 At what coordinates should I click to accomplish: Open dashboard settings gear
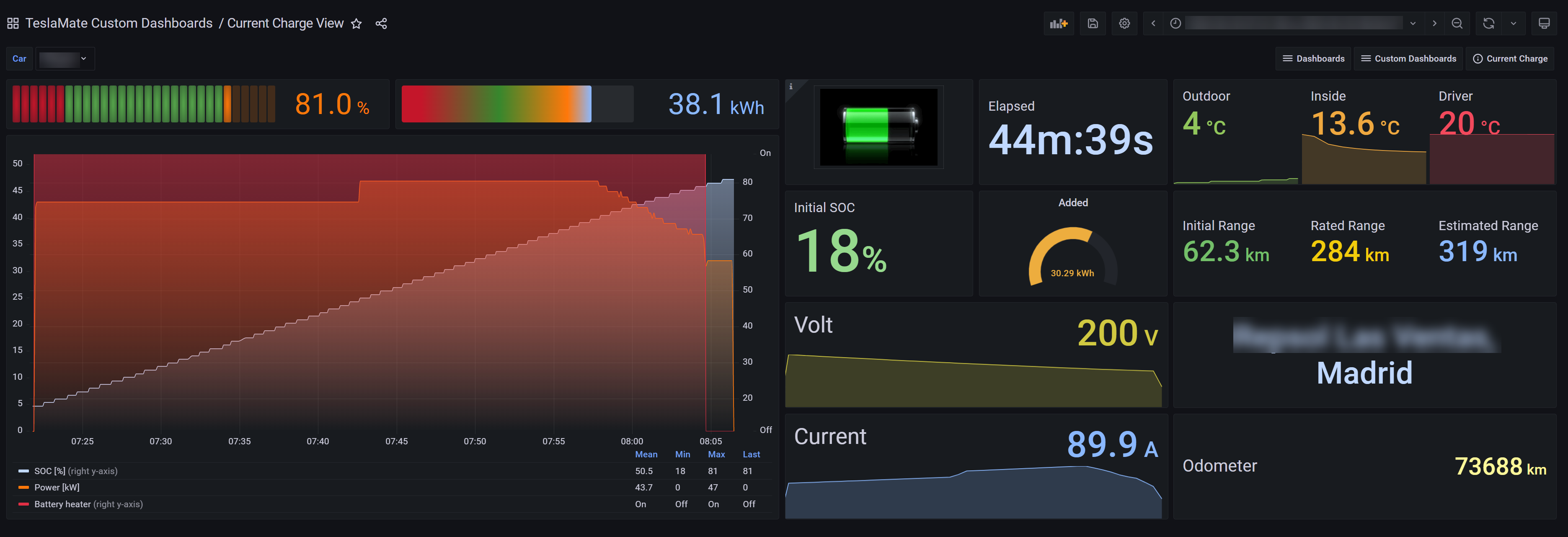point(1124,23)
